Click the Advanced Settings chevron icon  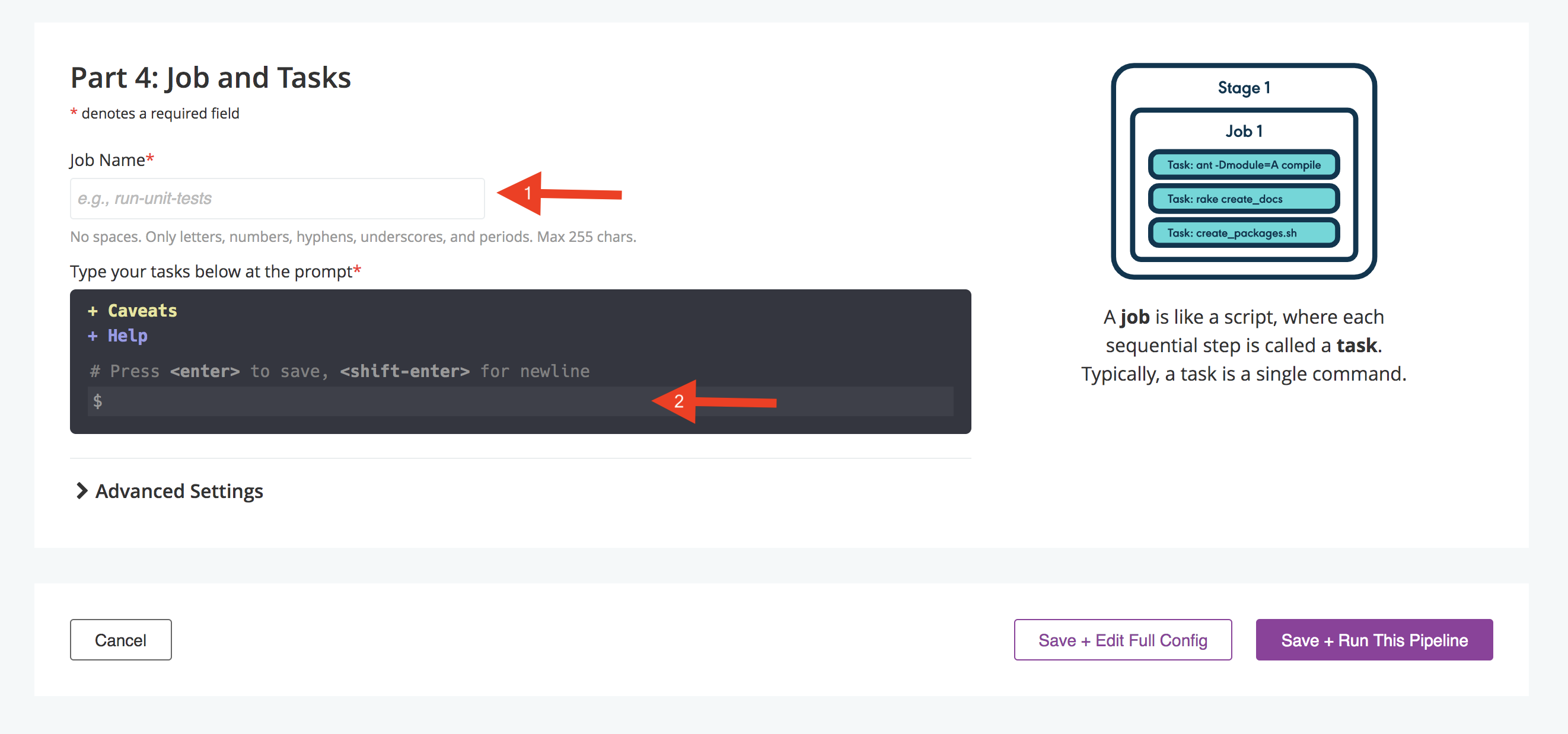82,491
